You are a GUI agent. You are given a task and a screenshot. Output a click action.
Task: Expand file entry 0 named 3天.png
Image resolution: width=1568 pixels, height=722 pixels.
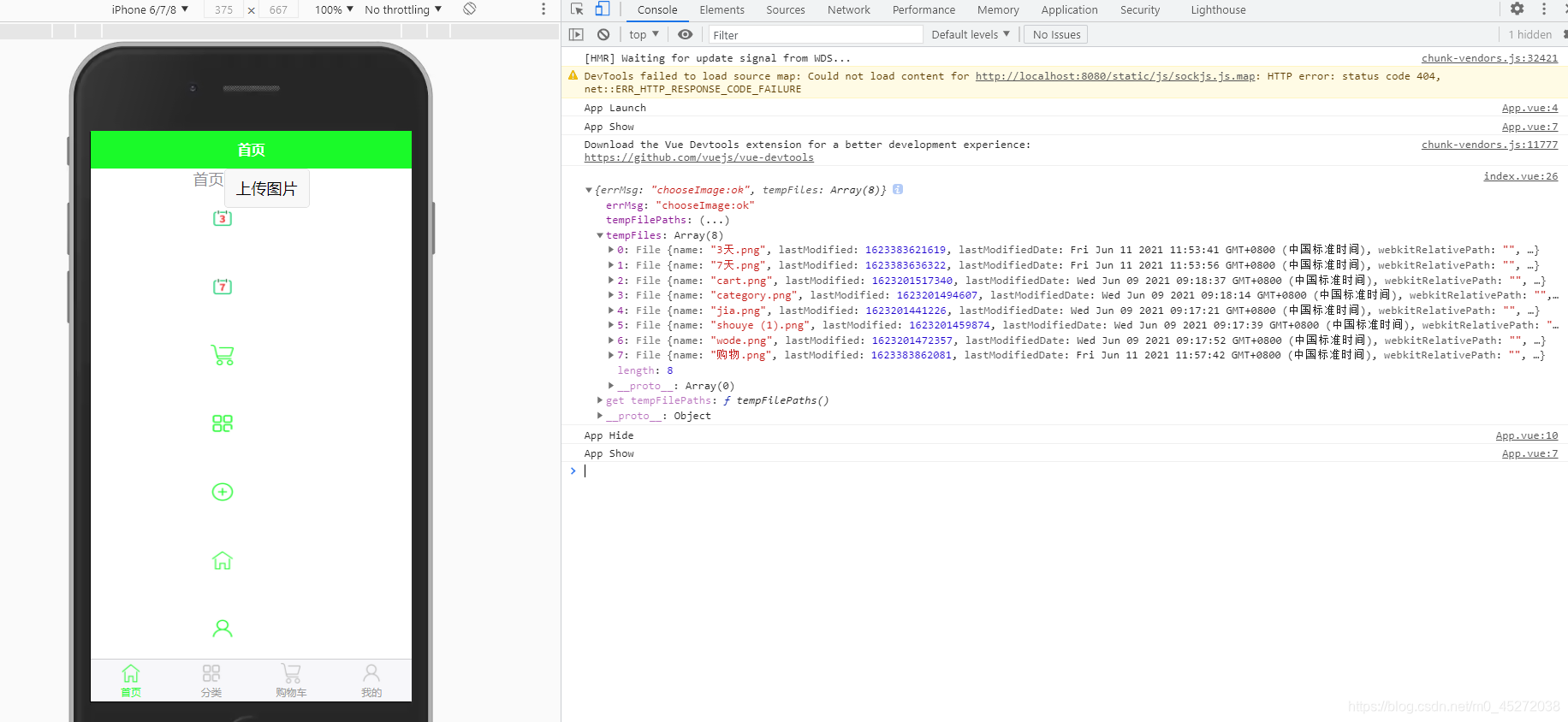(611, 250)
